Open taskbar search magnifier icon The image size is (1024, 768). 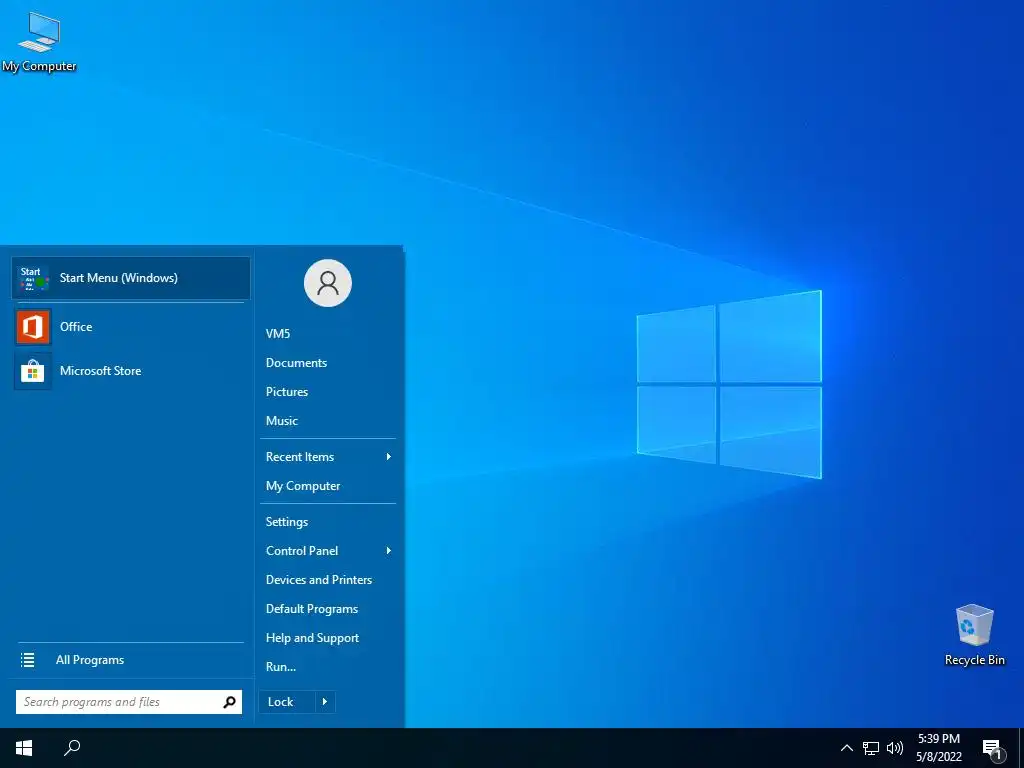tap(72, 748)
